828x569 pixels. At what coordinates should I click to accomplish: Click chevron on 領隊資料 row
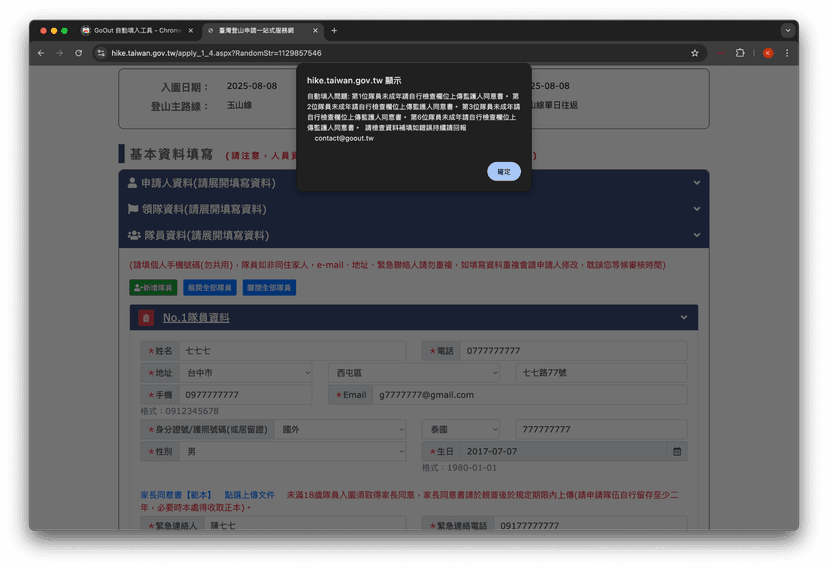[697, 209]
